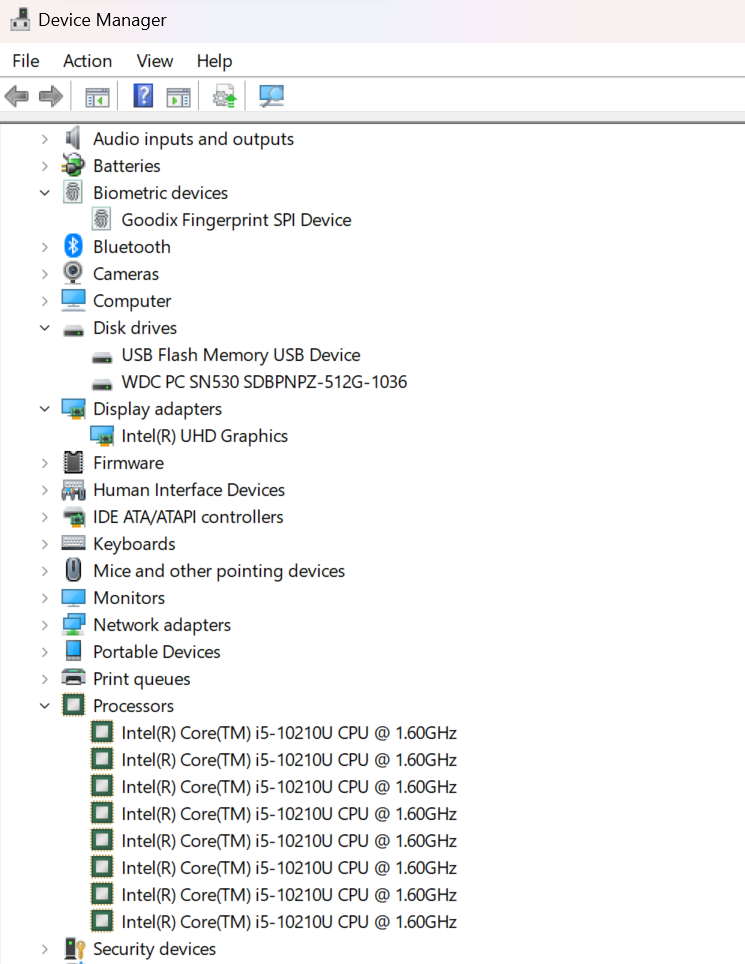Screen dimensions: 745x964
Task: Open the blue Help question-mark toolbar icon
Action: click(143, 96)
